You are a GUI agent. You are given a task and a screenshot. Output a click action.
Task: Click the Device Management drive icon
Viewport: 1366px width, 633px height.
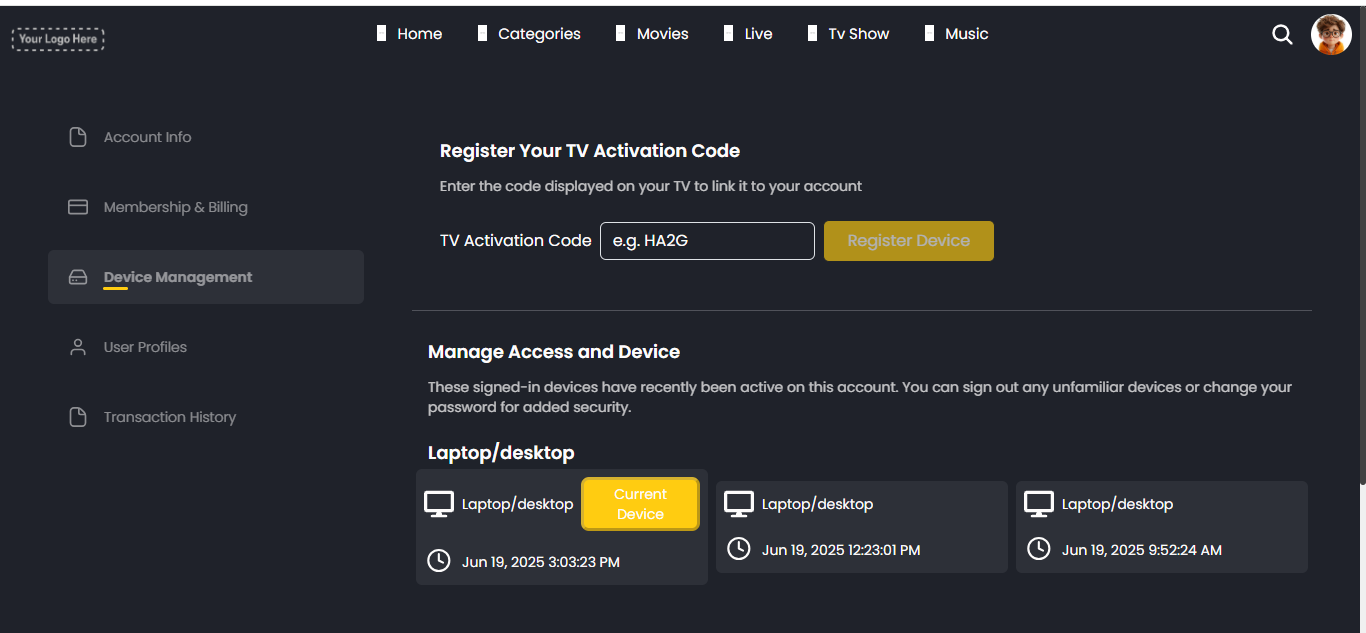[78, 277]
